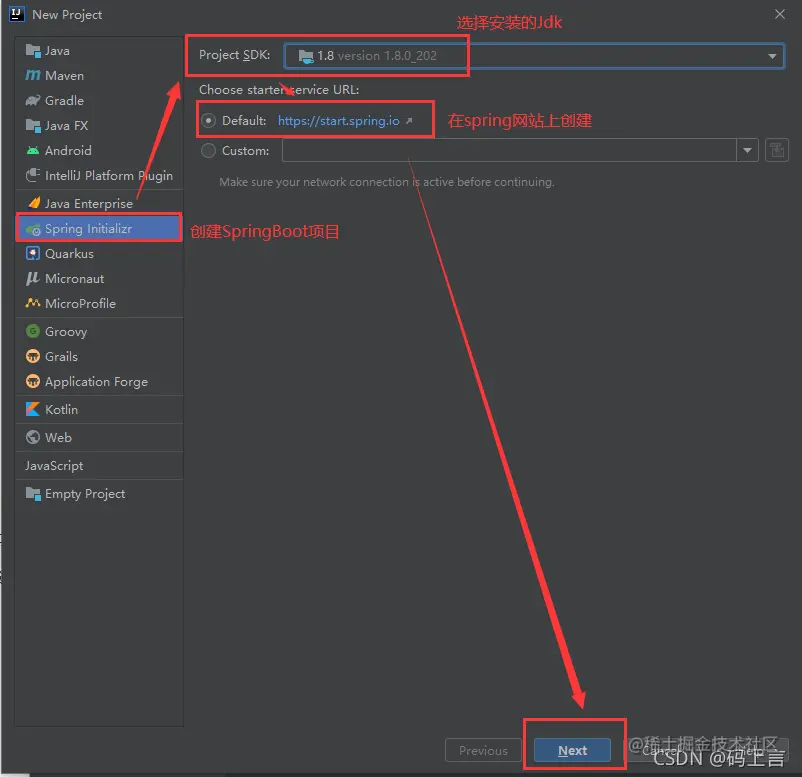The image size is (802, 777).
Task: Click the Quarkus icon
Action: coord(33,253)
